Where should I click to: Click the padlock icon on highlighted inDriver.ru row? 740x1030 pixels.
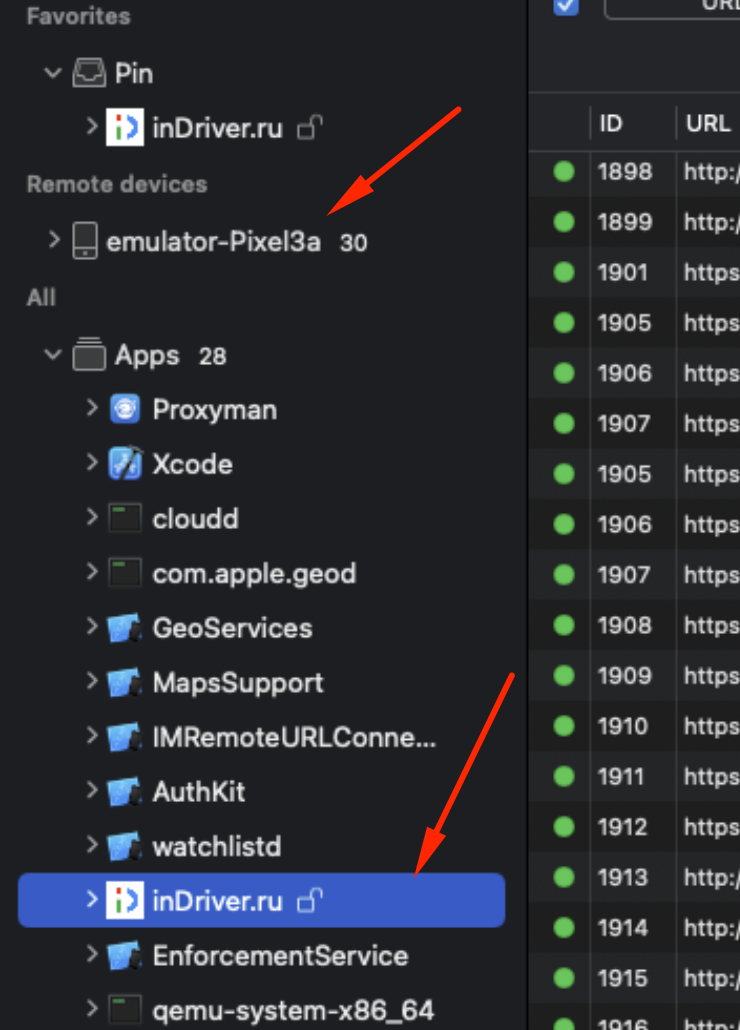(310, 901)
